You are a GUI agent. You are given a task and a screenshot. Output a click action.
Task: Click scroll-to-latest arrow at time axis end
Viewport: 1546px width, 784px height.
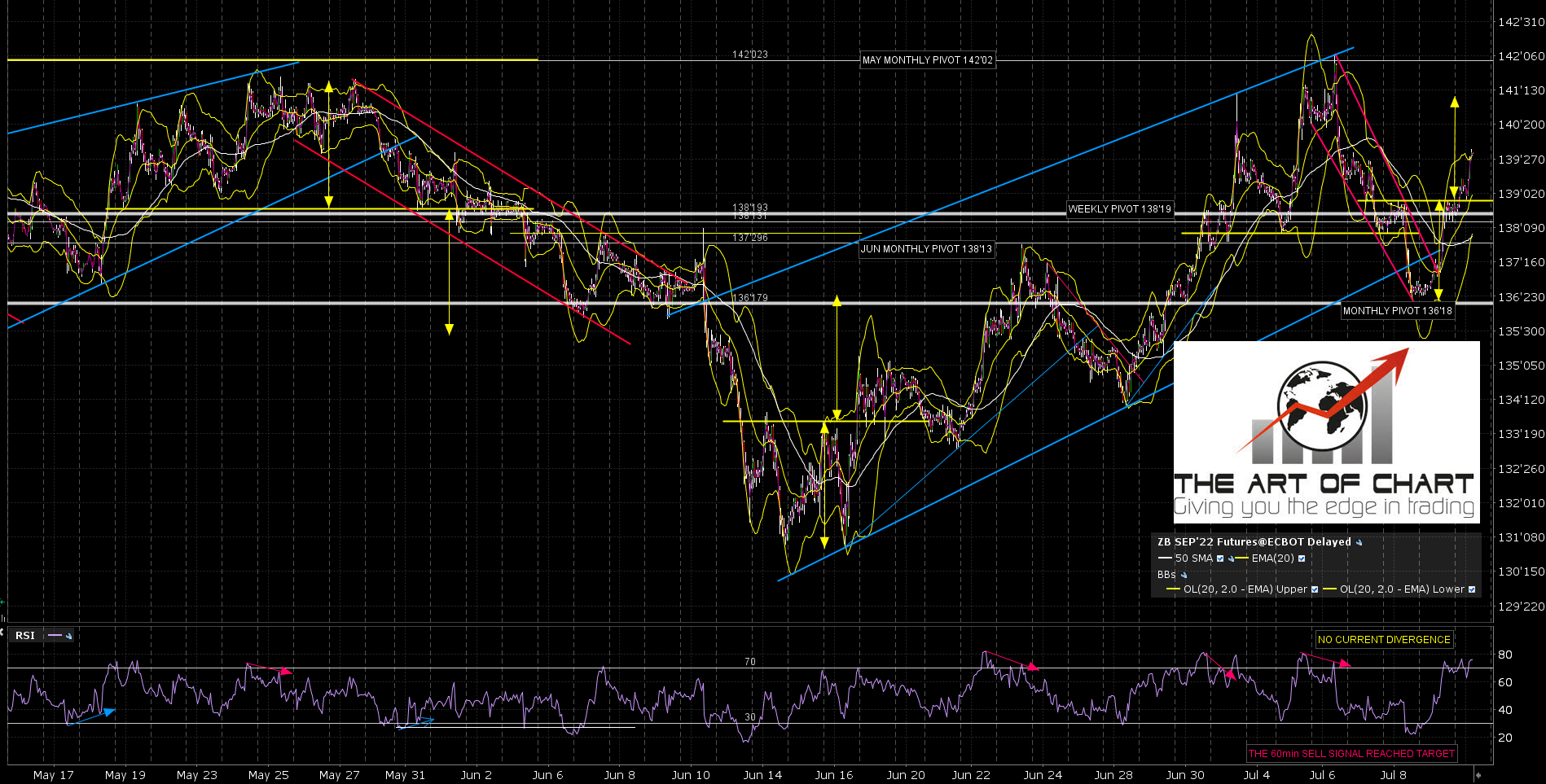(x=1478, y=775)
